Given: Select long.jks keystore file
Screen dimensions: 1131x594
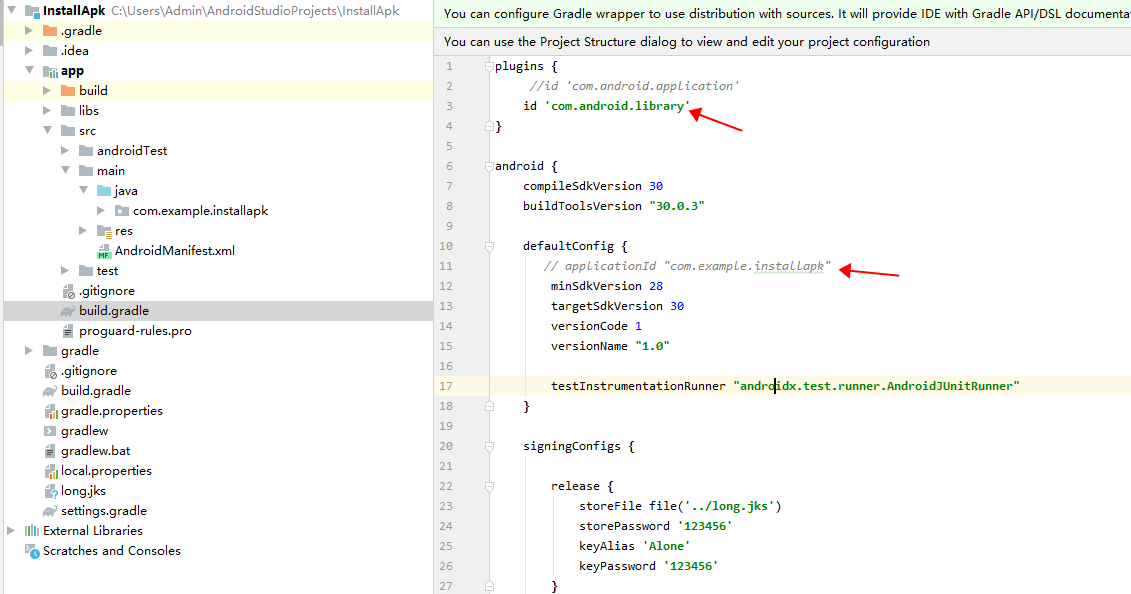Looking at the screenshot, I should click(83, 491).
